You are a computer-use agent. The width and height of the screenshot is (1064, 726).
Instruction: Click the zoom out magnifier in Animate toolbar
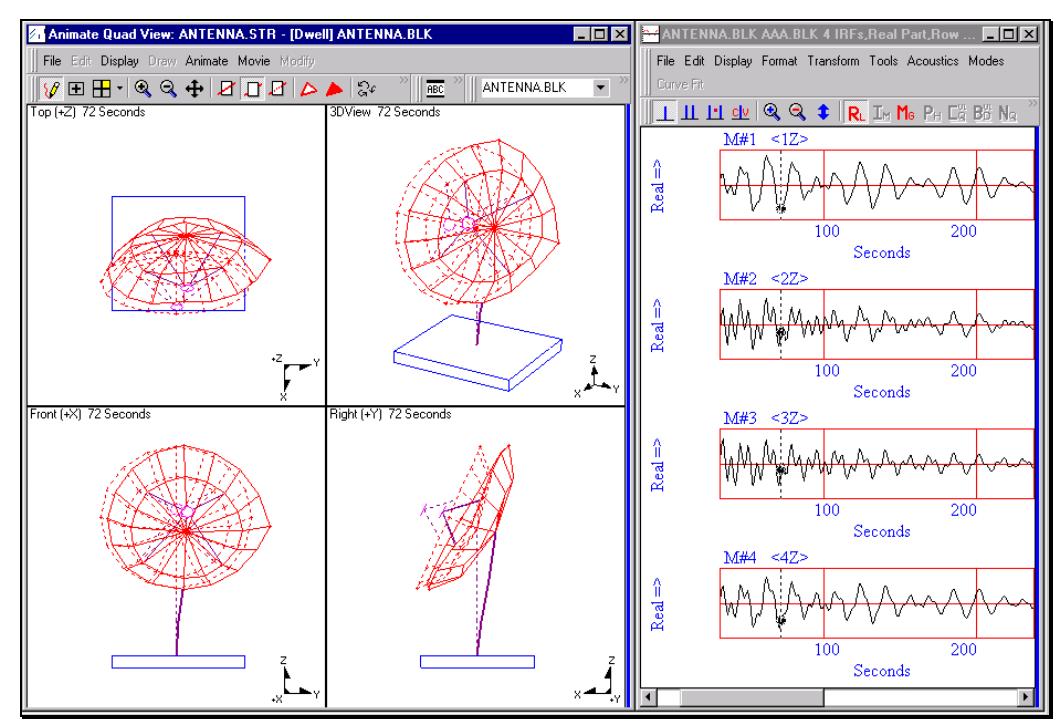coord(168,83)
